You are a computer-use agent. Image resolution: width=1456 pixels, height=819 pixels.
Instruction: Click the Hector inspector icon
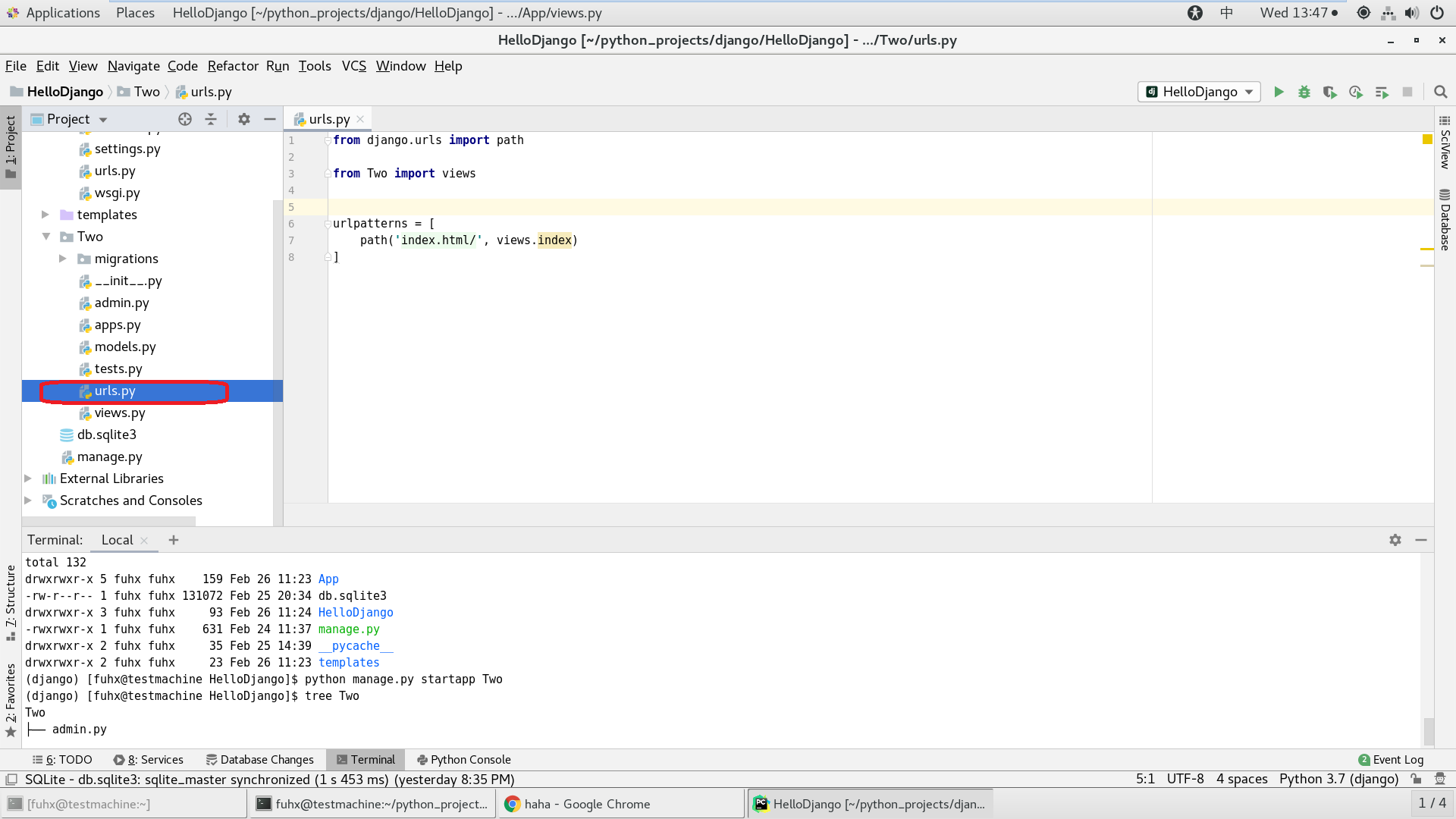click(1439, 779)
